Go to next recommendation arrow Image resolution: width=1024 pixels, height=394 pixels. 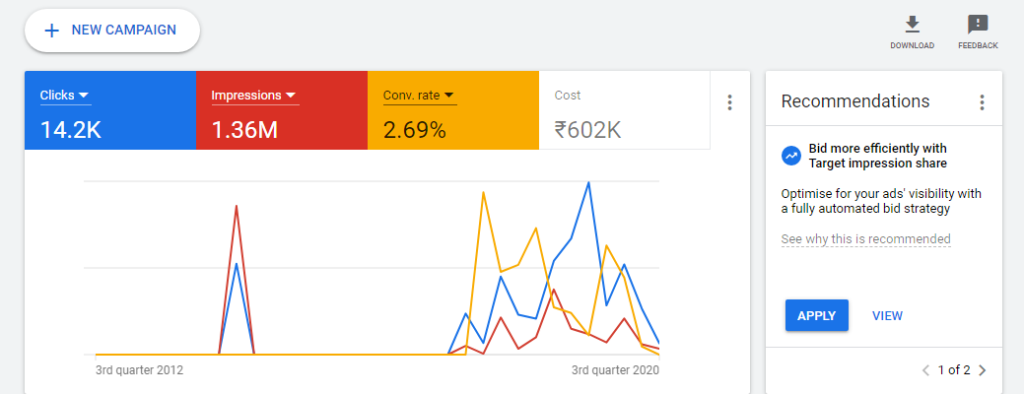click(983, 370)
